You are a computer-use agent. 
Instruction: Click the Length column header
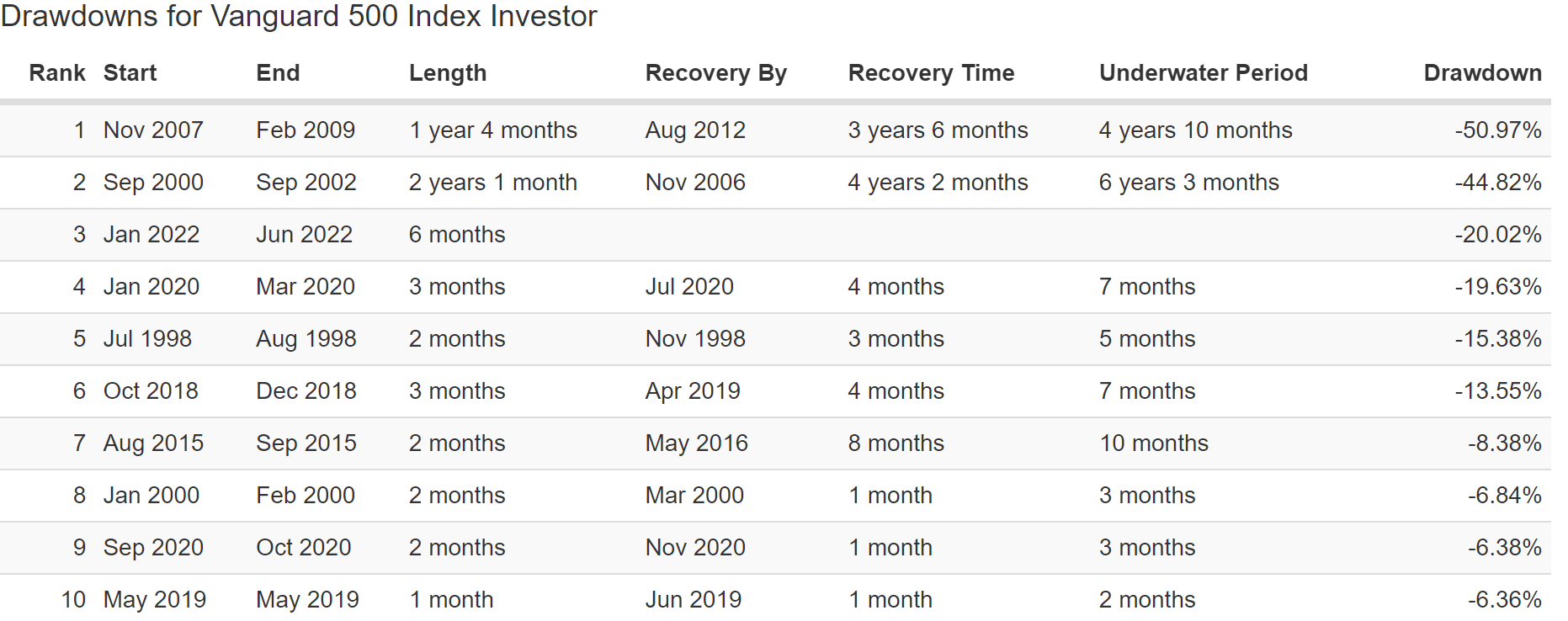[448, 73]
